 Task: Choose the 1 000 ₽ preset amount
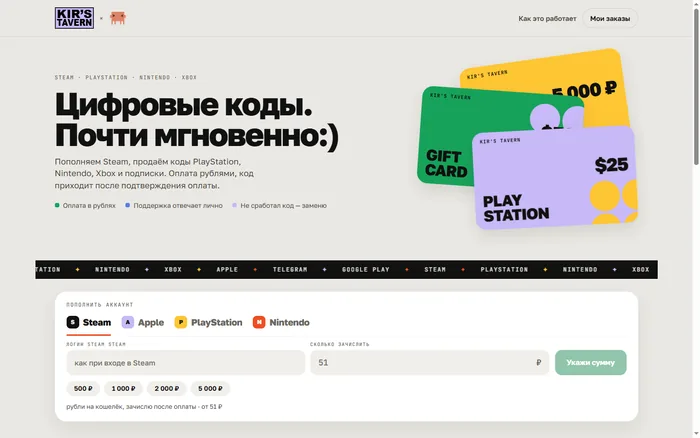click(123, 388)
